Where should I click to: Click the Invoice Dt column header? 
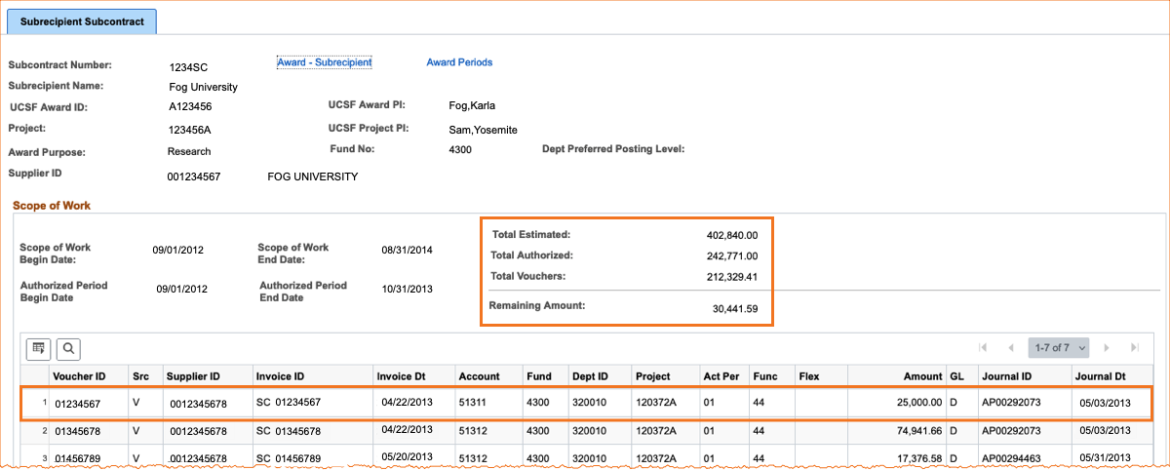pos(401,377)
